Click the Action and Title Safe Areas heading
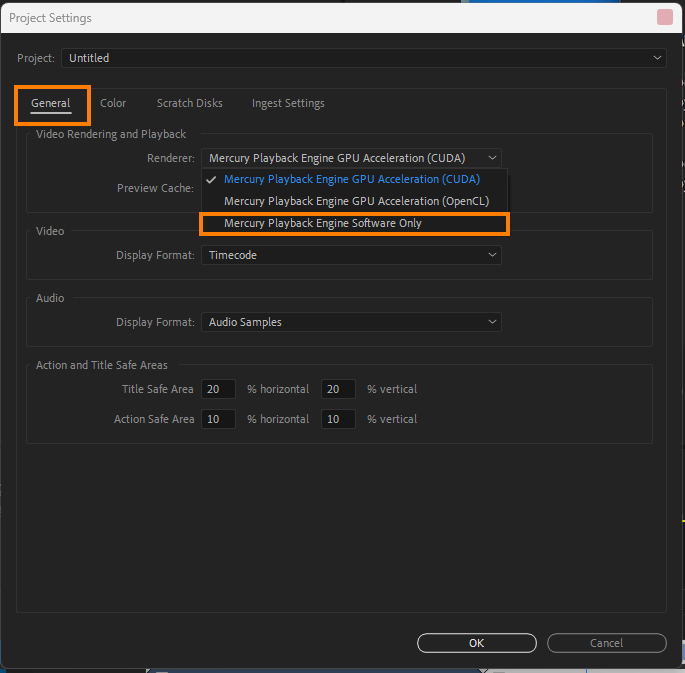Image resolution: width=685 pixels, height=673 pixels. click(x=101, y=365)
